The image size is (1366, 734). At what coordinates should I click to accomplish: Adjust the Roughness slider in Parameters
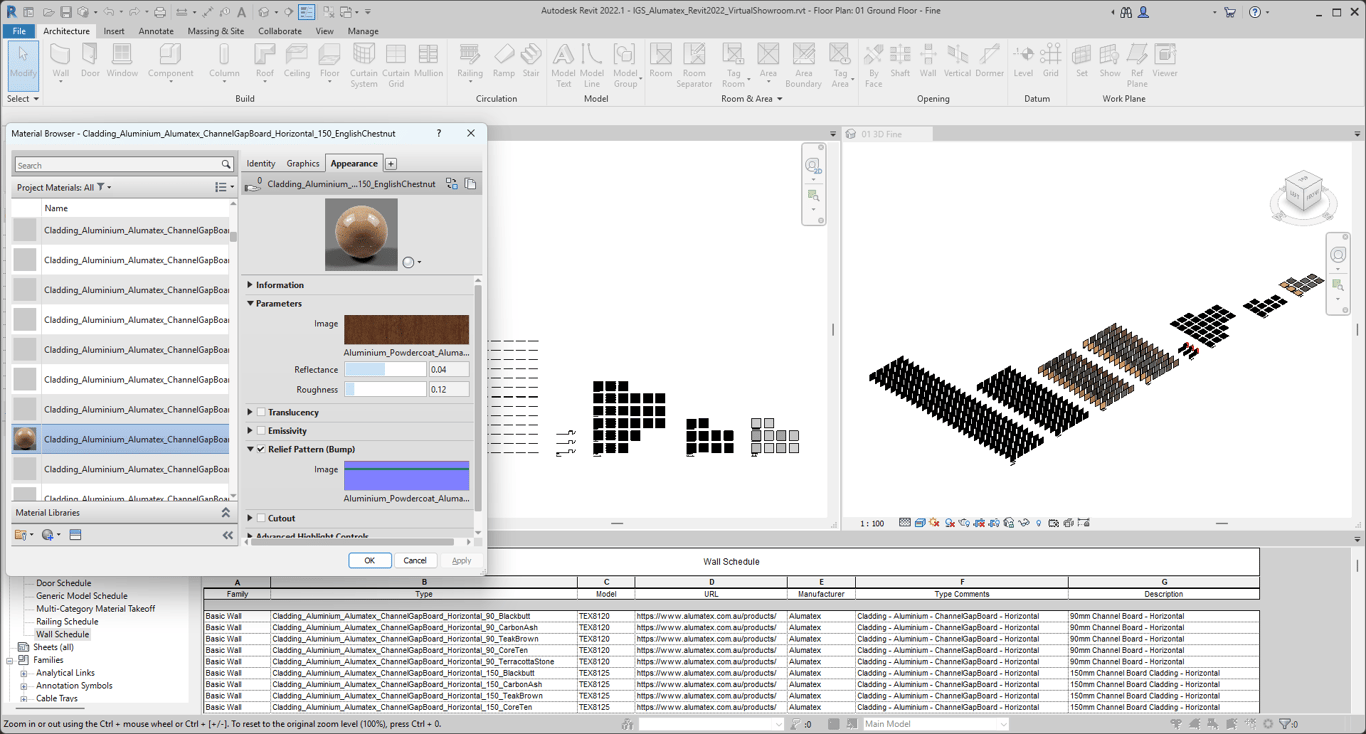pyautogui.click(x=385, y=388)
